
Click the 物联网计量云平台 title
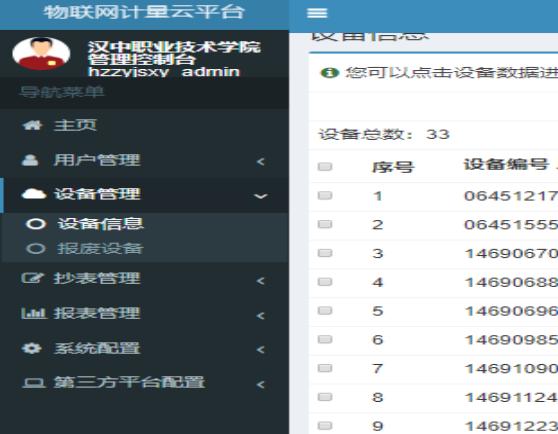[144, 12]
